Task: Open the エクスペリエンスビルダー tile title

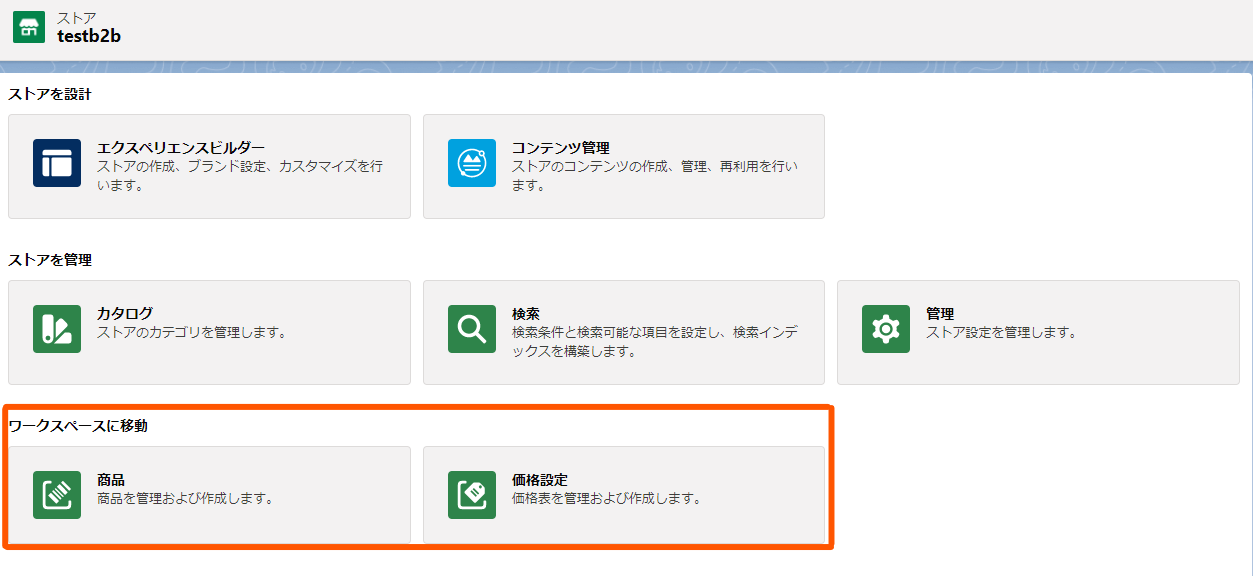Action: pos(181,148)
